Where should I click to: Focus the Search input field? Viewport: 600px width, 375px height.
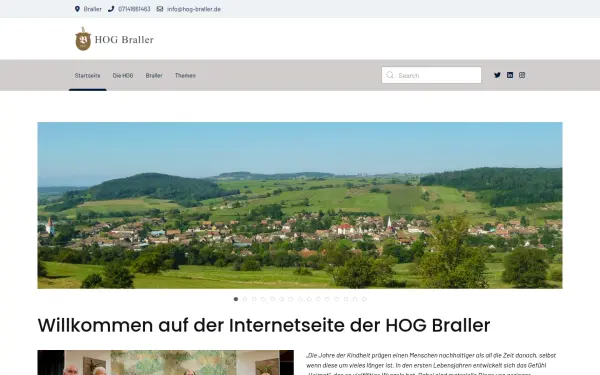pyautogui.click(x=431, y=75)
